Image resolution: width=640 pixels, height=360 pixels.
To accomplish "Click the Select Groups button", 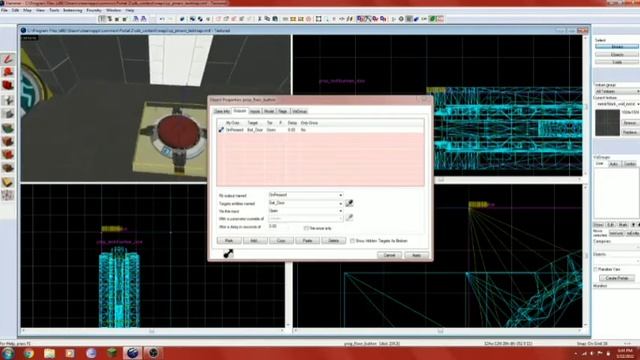I will (x=617, y=47).
